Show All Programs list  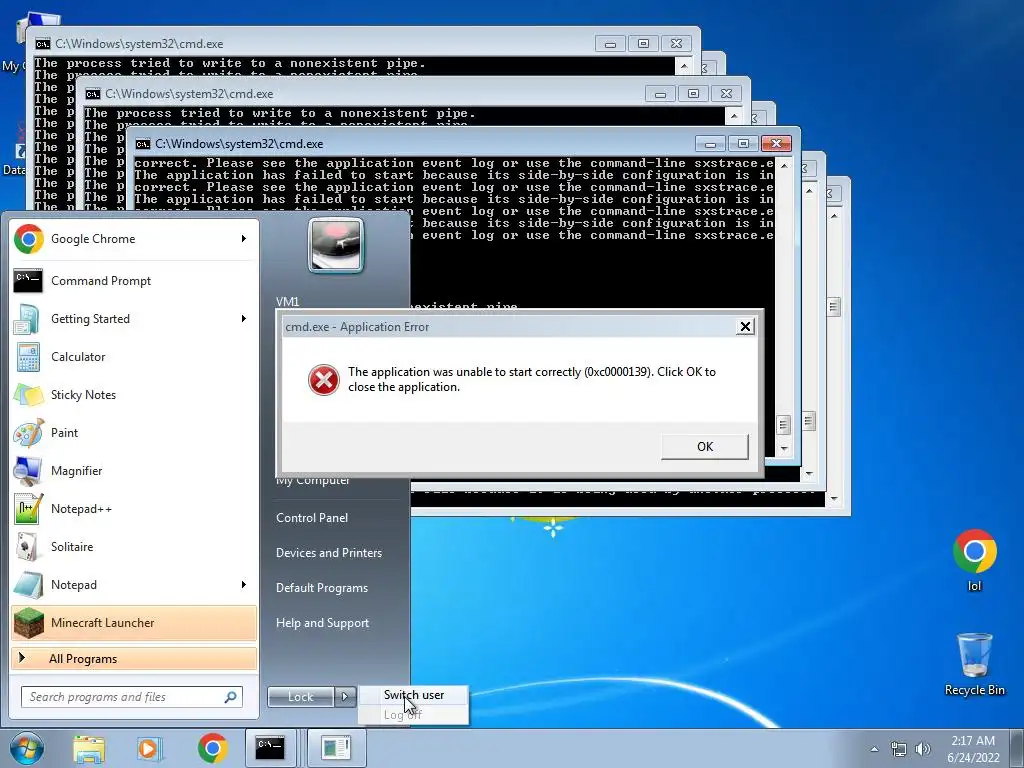(133, 658)
